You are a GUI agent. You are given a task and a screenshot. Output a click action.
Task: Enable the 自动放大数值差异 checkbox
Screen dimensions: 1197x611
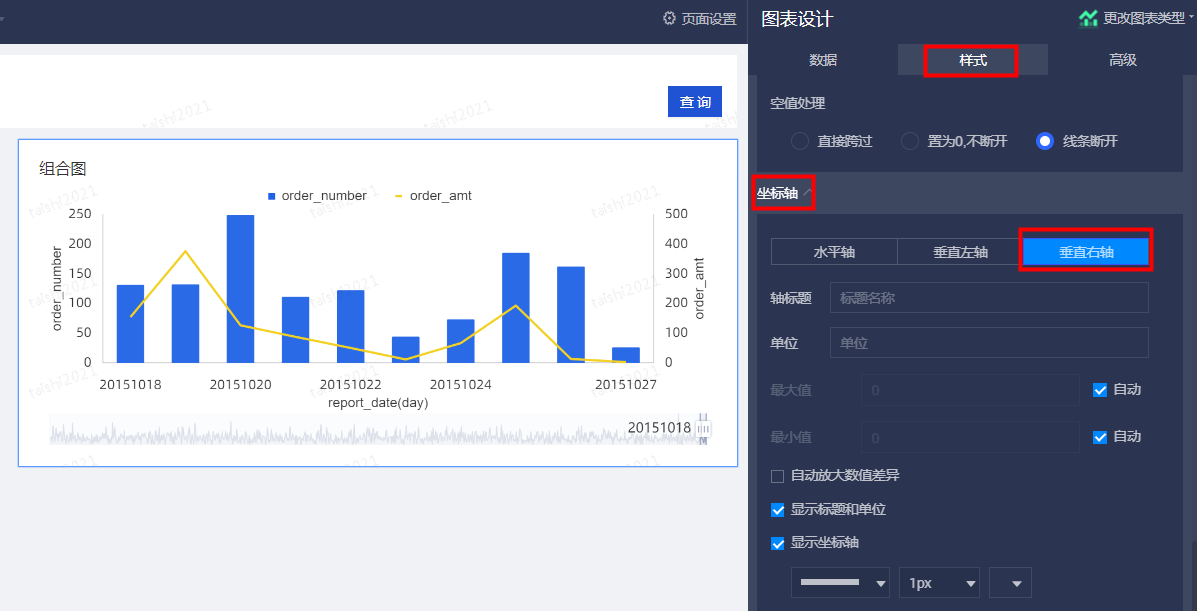(778, 476)
